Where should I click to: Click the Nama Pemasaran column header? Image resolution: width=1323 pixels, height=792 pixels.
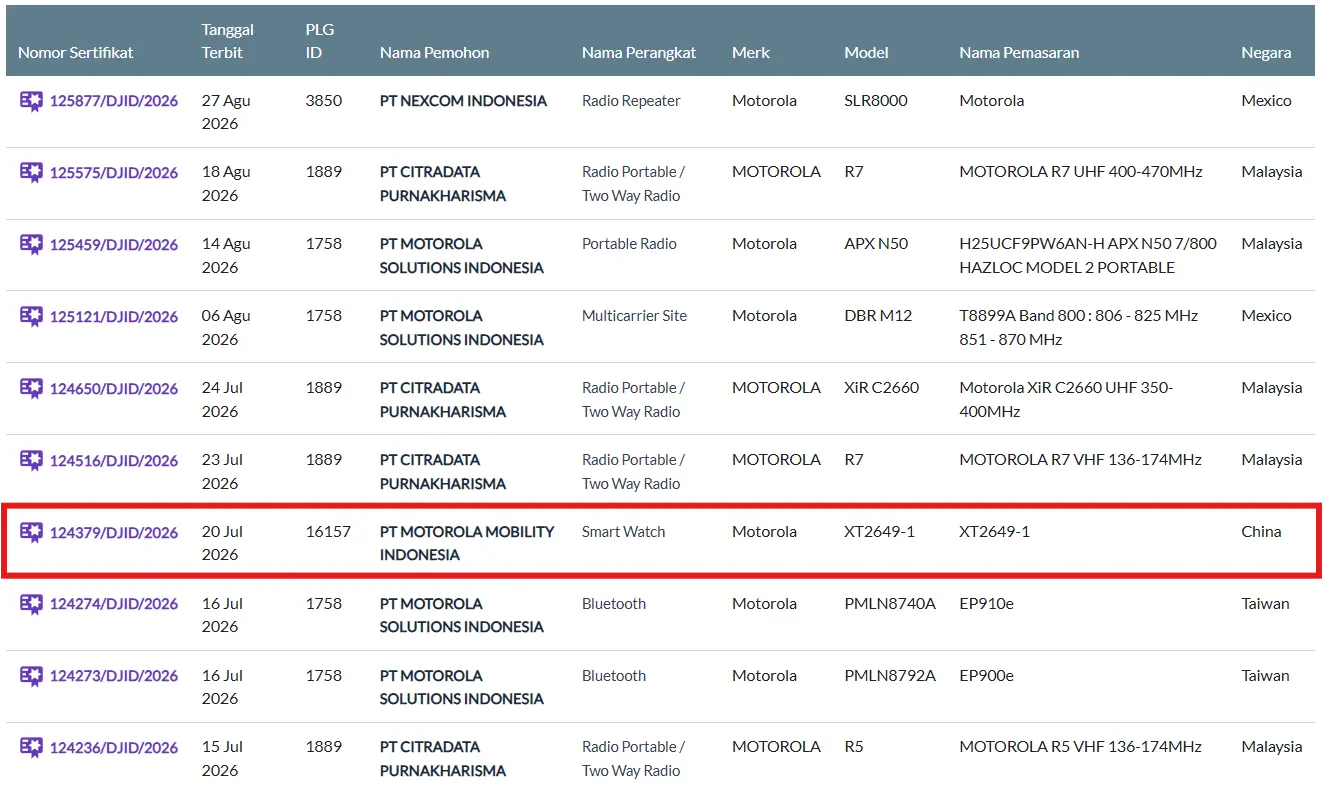(x=1019, y=53)
